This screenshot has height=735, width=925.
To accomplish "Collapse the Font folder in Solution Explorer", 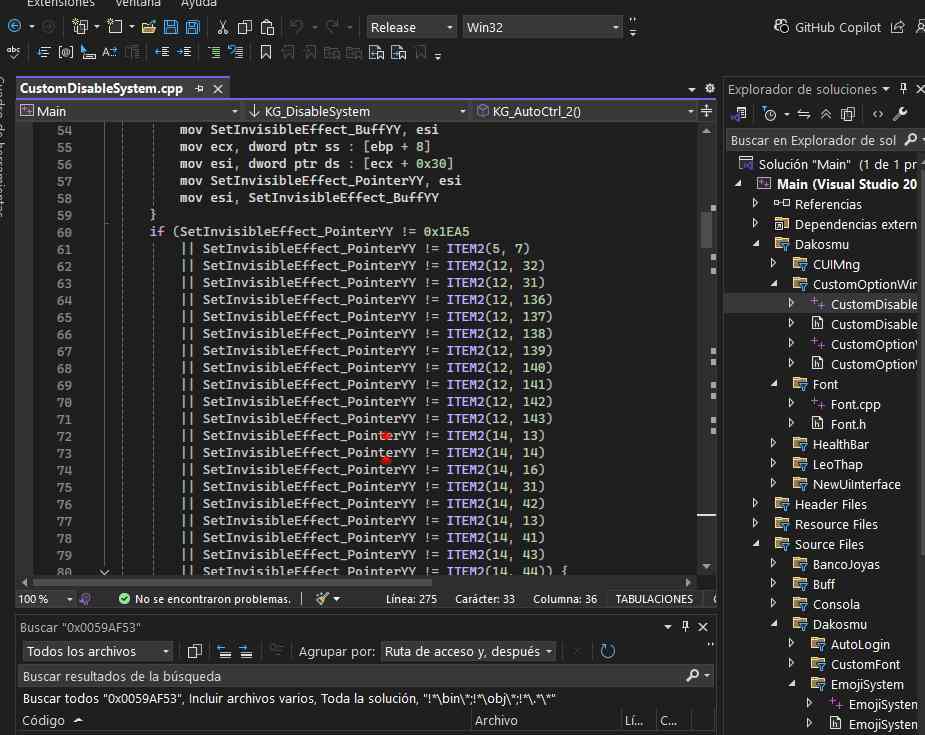I will point(774,384).
